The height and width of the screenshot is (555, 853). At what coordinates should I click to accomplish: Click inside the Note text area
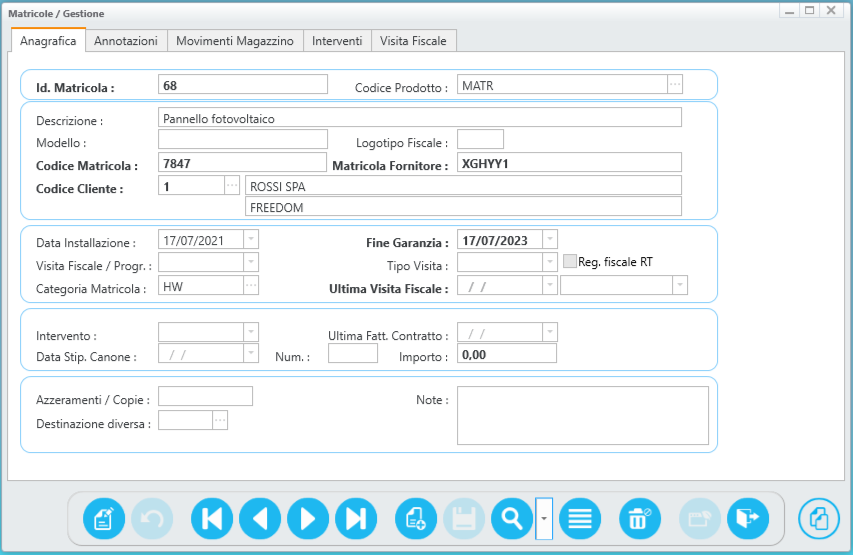pos(582,414)
